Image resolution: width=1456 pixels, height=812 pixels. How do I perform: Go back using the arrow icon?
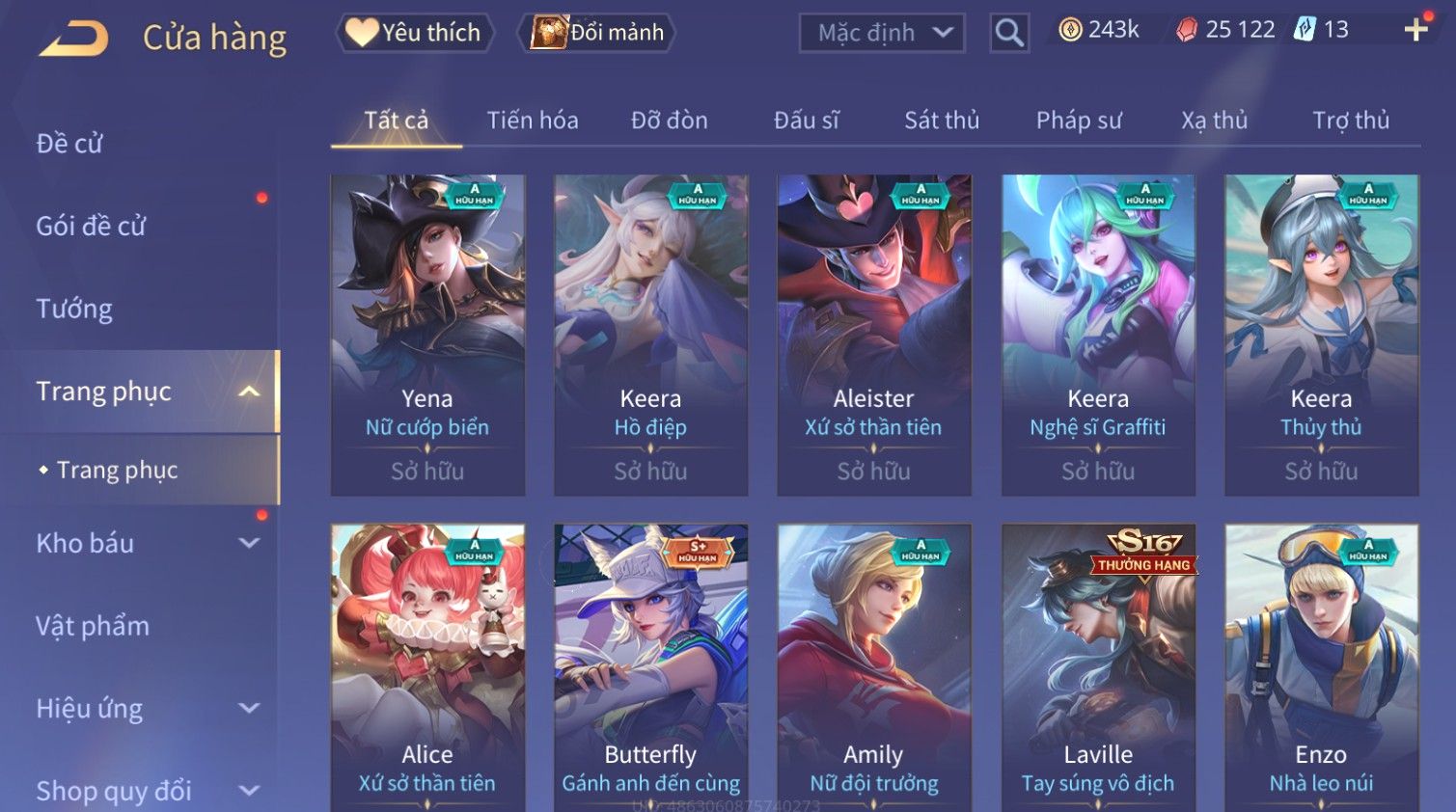click(x=74, y=39)
